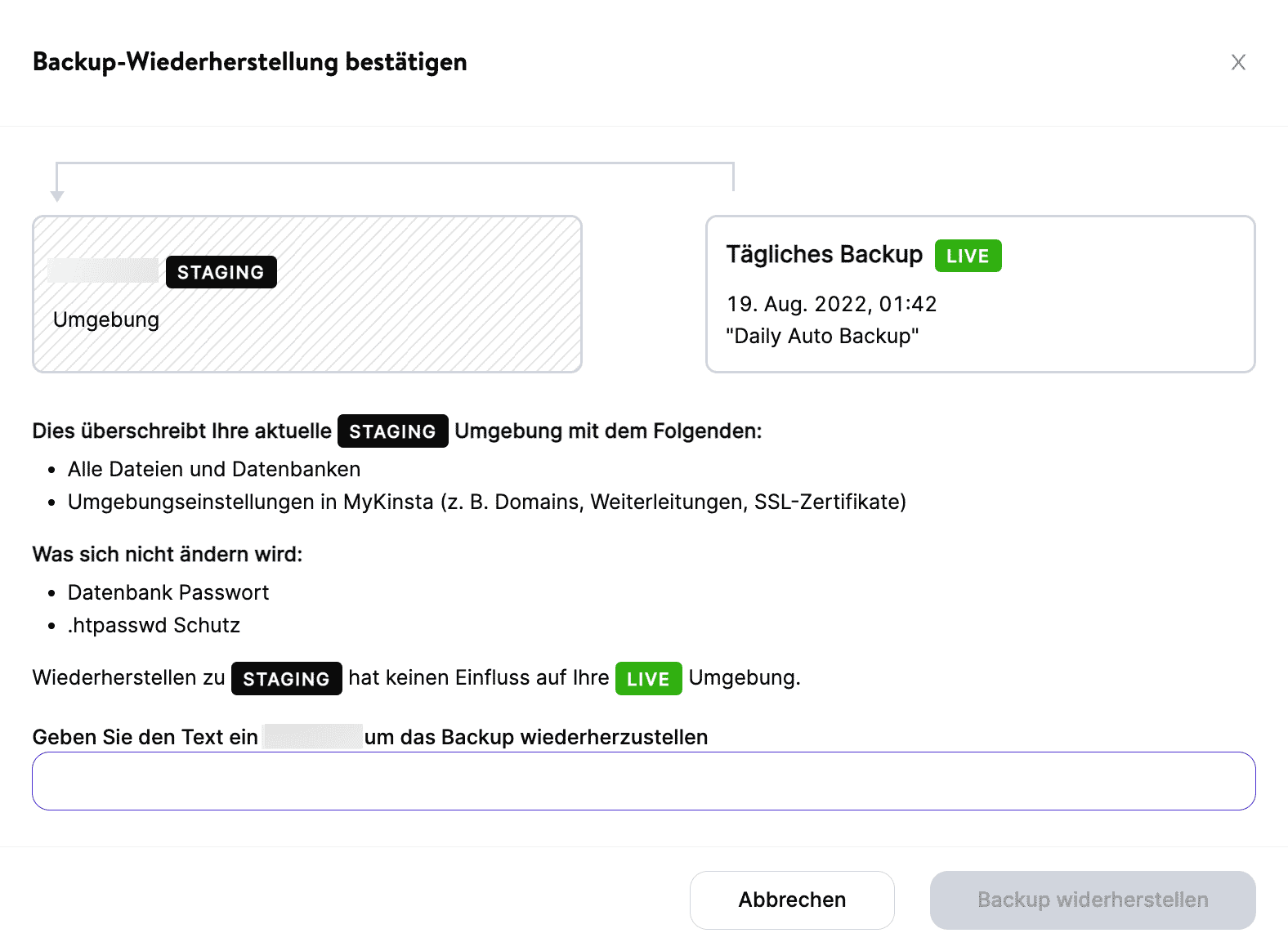Click the LIVE badge next to Tägliches Backup
Screen dimensions: 1288x951
[x=968, y=255]
